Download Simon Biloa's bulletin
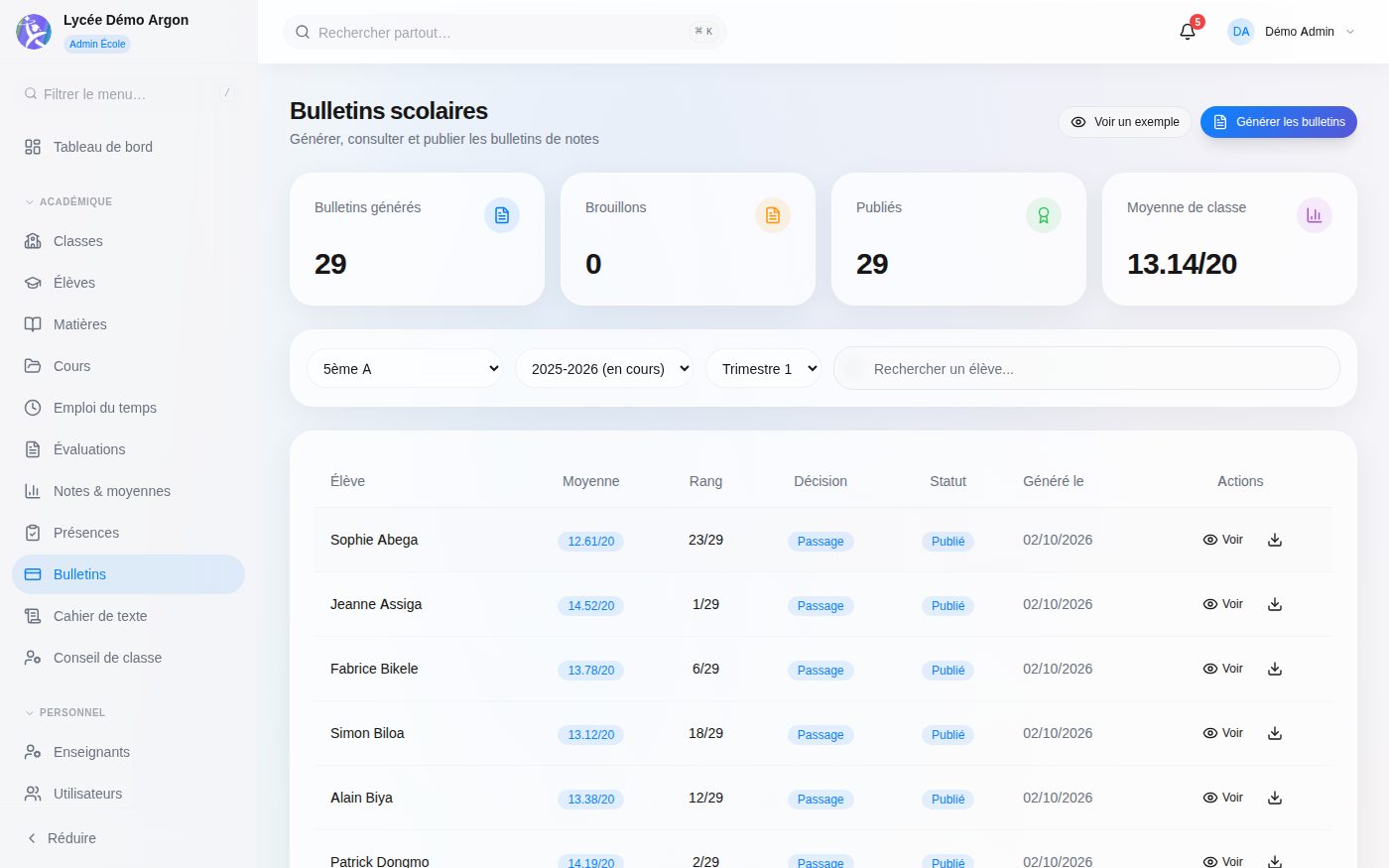The width and height of the screenshot is (1389, 868). (1275, 733)
